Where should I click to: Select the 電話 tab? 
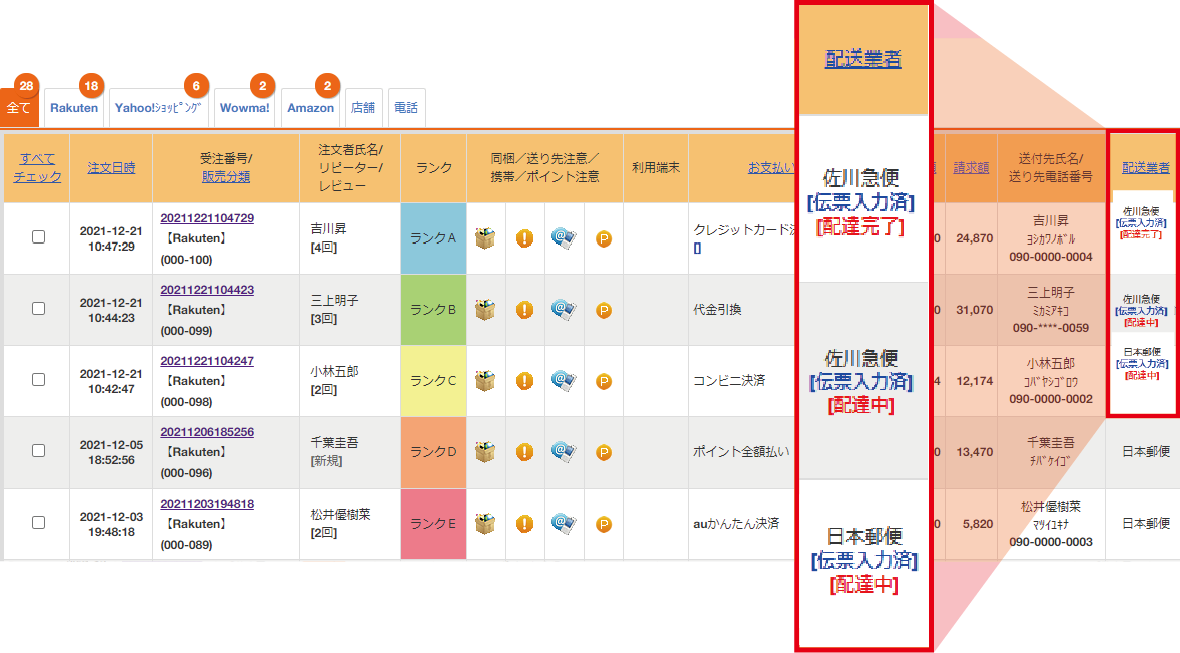(406, 108)
